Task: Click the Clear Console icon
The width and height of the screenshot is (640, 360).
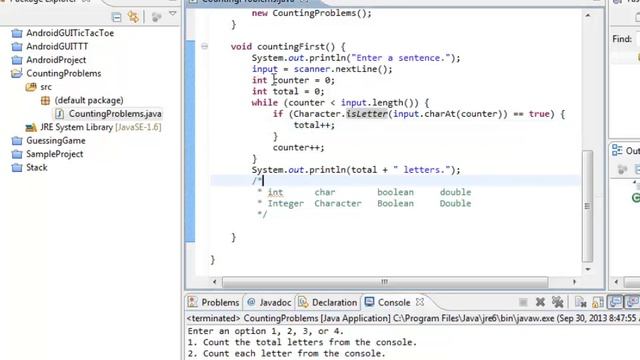Action: 580,302
